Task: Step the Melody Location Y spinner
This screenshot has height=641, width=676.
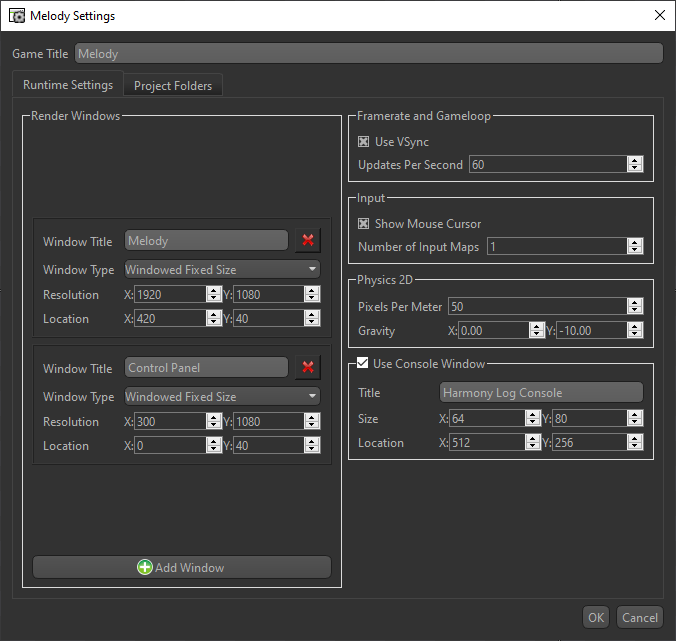Action: click(312, 319)
